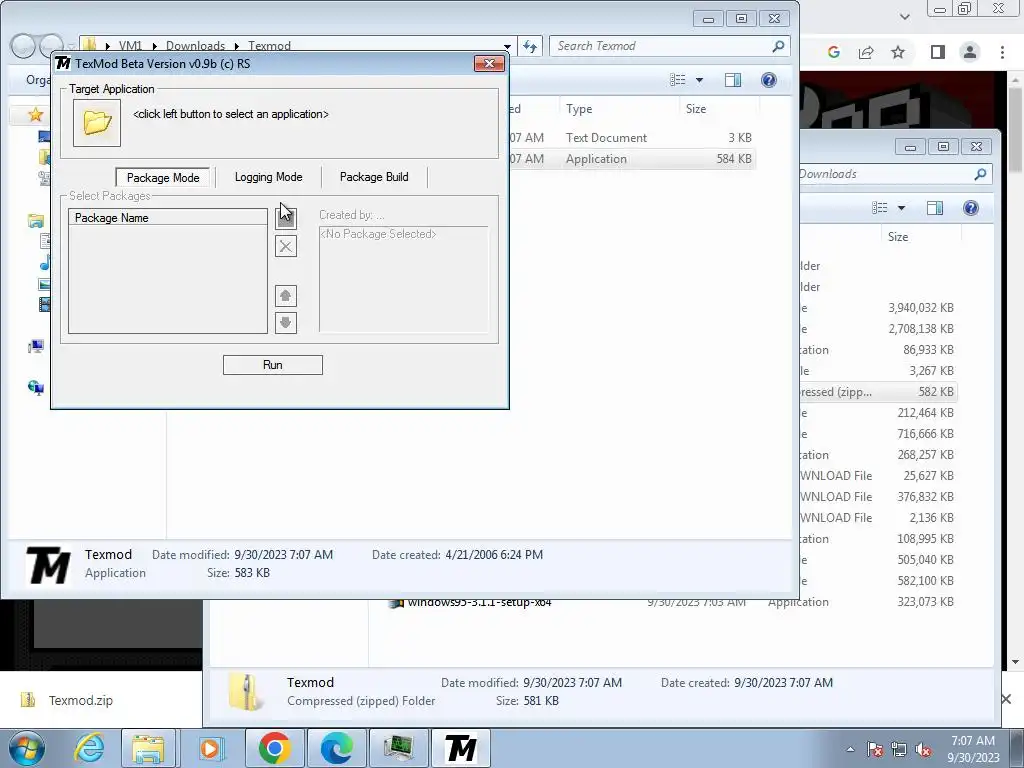Image resolution: width=1024 pixels, height=768 pixels.
Task: Click Texmod breadcrumb in address bar
Action: (269, 46)
